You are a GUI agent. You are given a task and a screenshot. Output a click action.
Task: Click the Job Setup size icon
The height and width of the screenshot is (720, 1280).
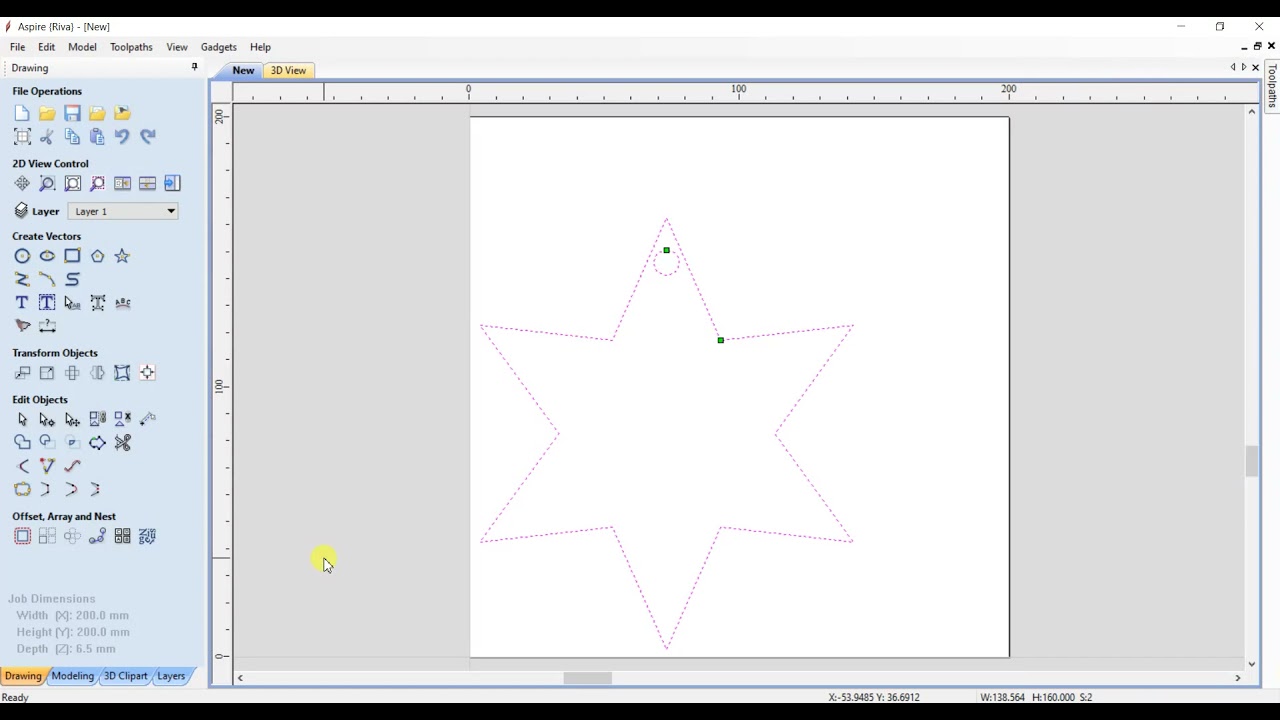[22, 136]
